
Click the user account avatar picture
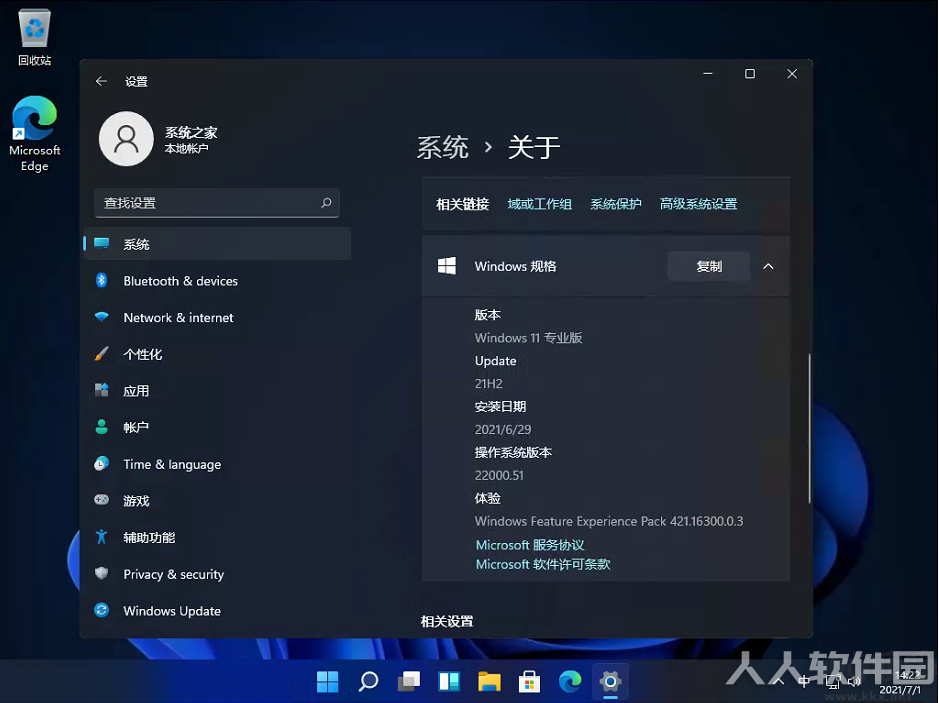point(126,139)
